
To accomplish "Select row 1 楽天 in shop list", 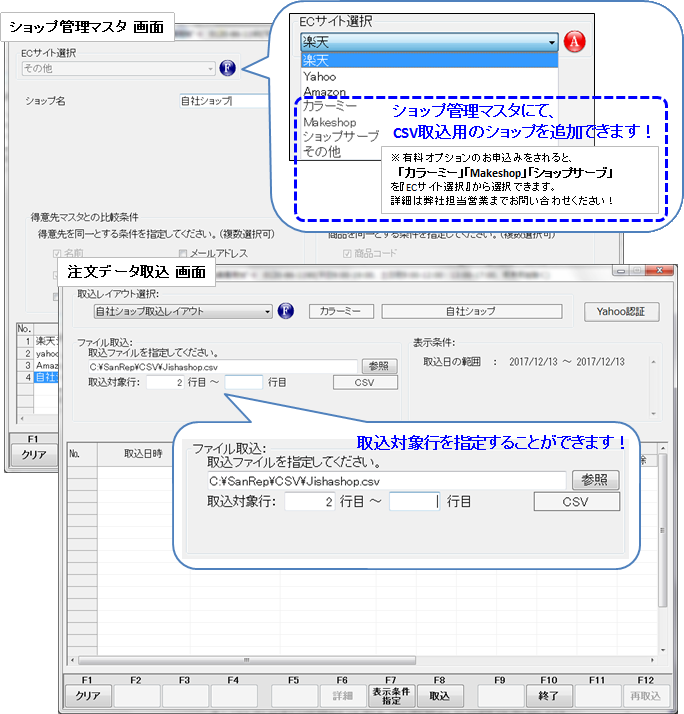I will point(38,341).
